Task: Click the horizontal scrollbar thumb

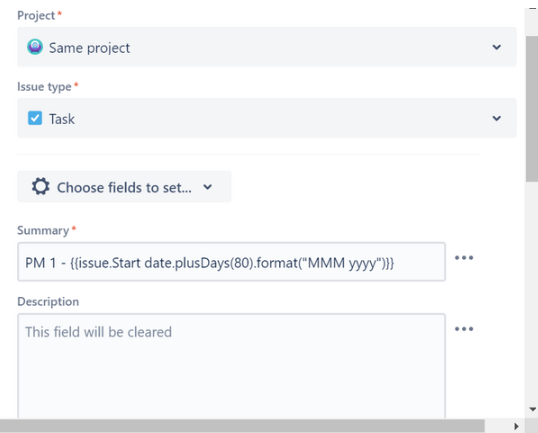Action: pos(242,426)
